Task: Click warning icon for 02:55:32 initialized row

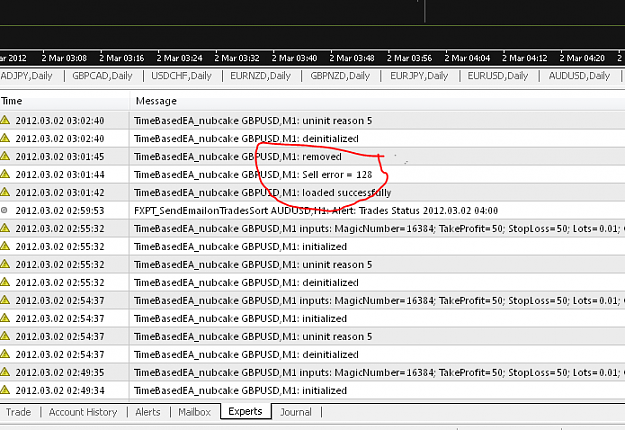Action: (5, 246)
